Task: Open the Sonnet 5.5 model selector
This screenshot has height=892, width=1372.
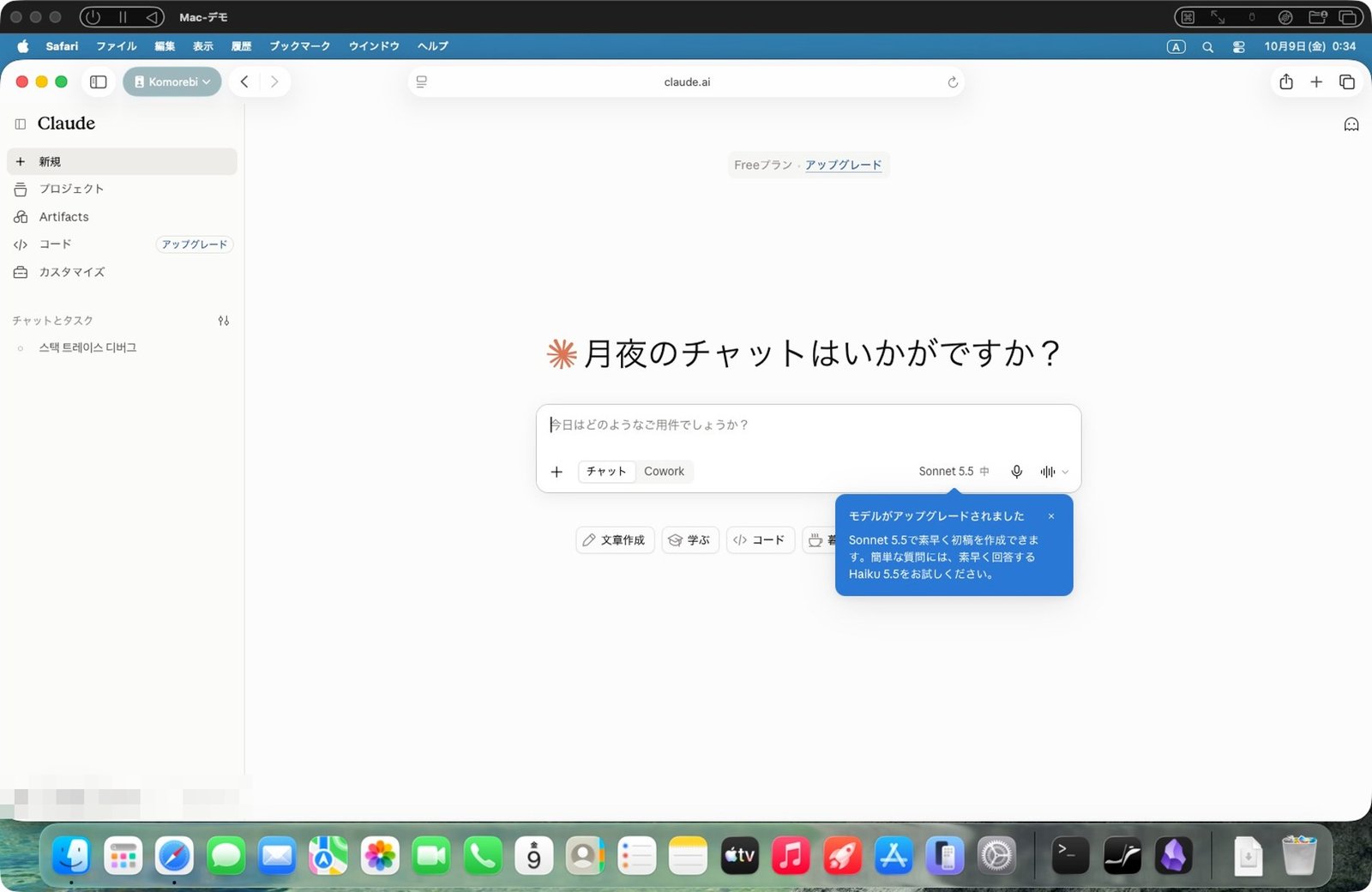Action: click(954, 472)
